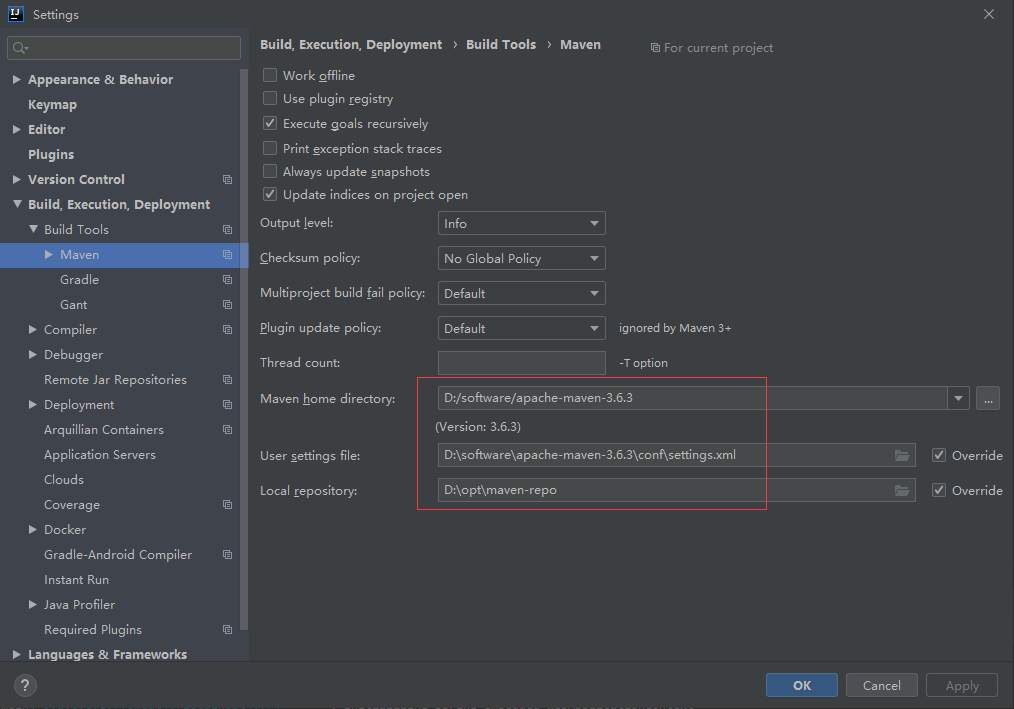The image size is (1014, 709).
Task: Select Gradle under Build Tools
Action: [x=80, y=279]
